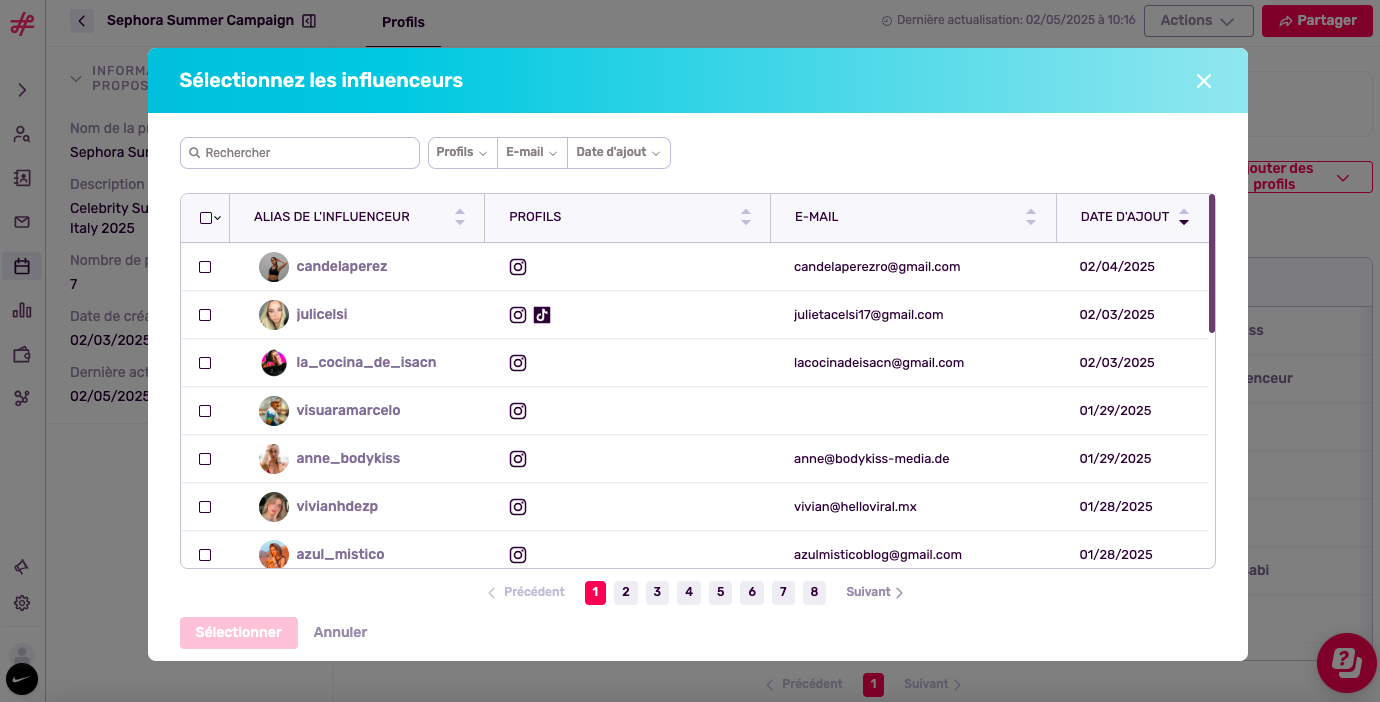Check the anne_bodykiss row checkbox
Image resolution: width=1380 pixels, height=702 pixels.
205,459
